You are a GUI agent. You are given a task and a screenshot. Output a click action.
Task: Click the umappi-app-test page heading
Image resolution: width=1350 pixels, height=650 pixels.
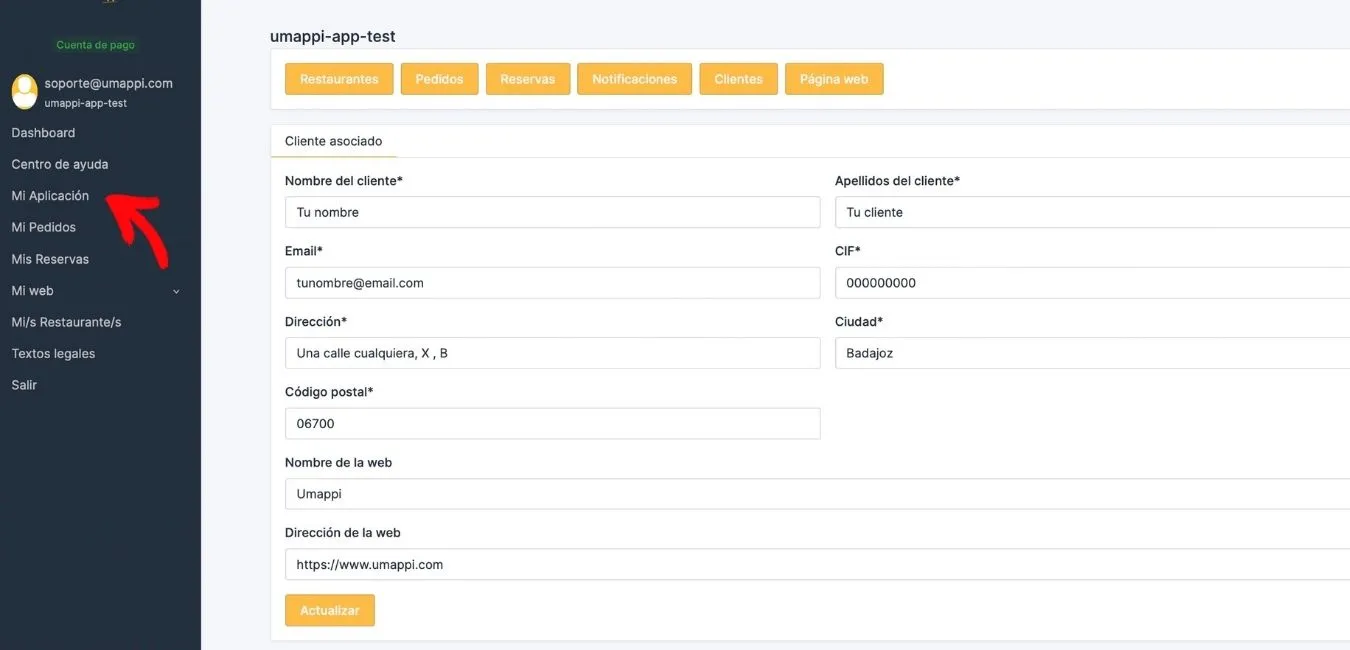(x=333, y=36)
